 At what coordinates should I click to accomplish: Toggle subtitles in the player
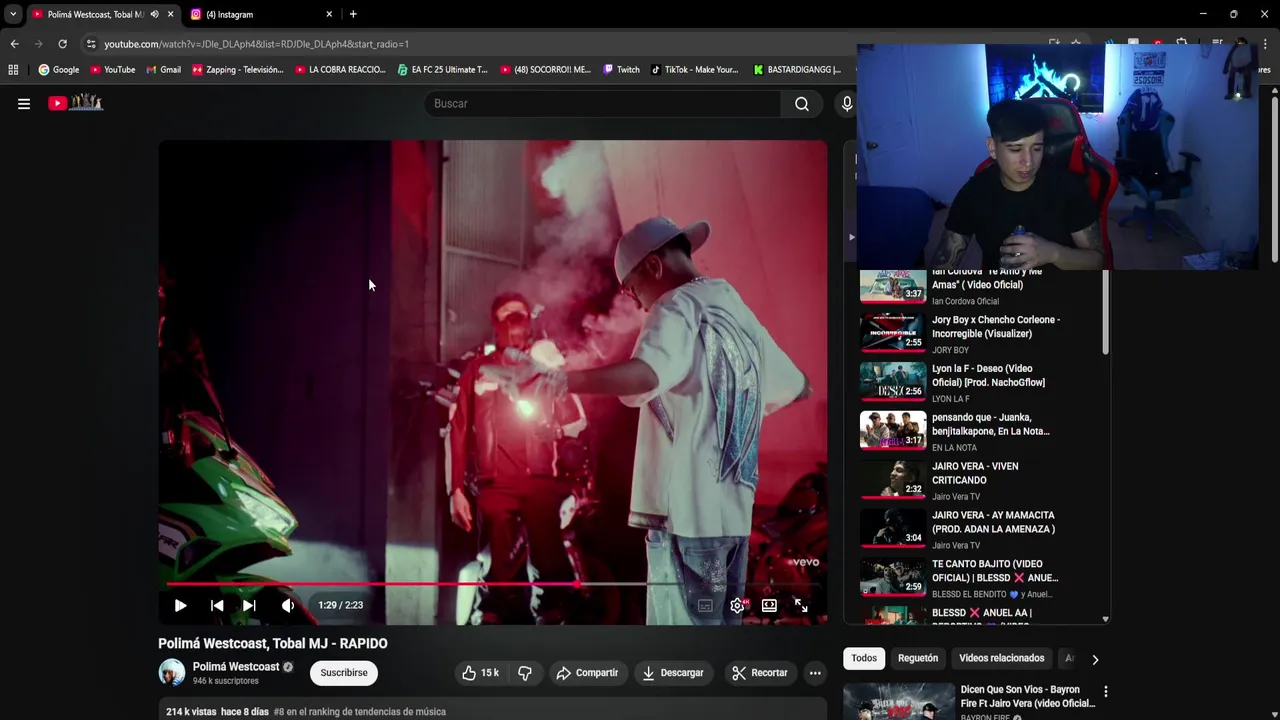tap(705, 605)
